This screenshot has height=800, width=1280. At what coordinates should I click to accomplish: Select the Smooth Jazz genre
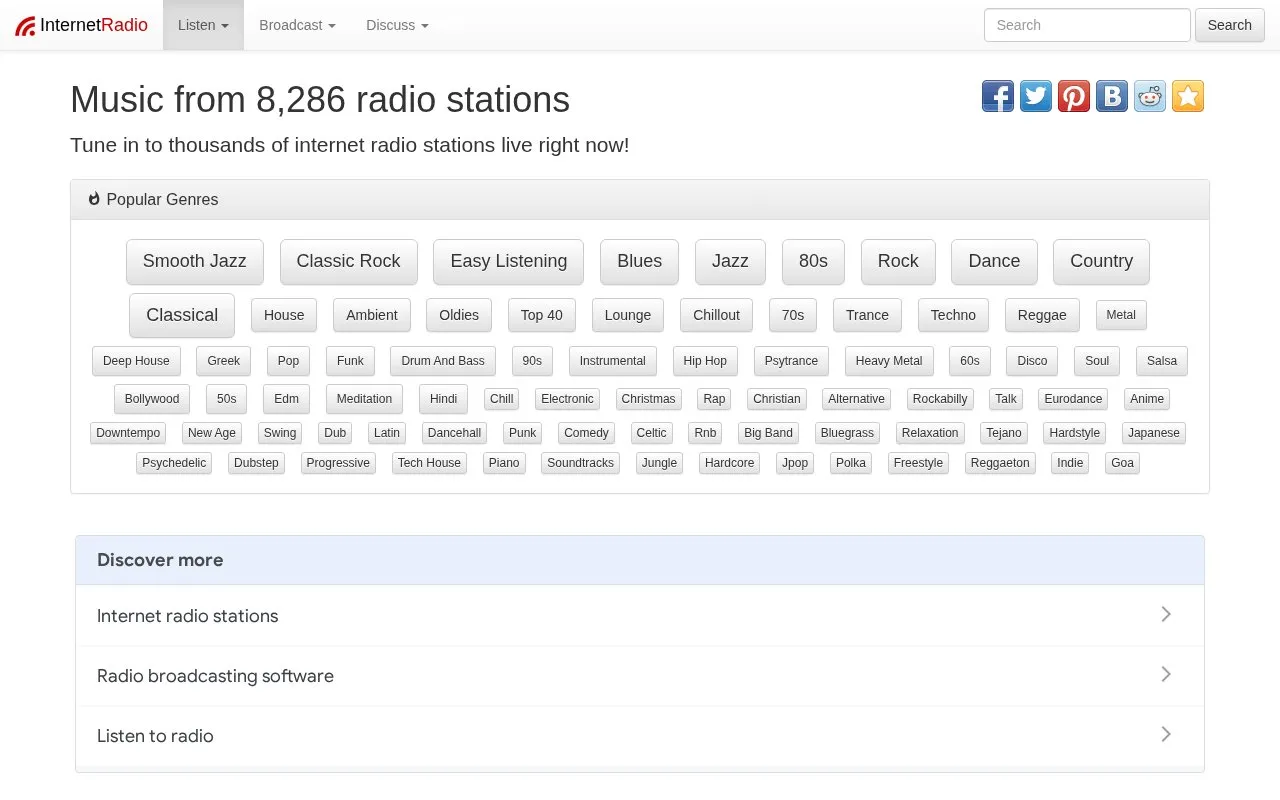pos(195,261)
